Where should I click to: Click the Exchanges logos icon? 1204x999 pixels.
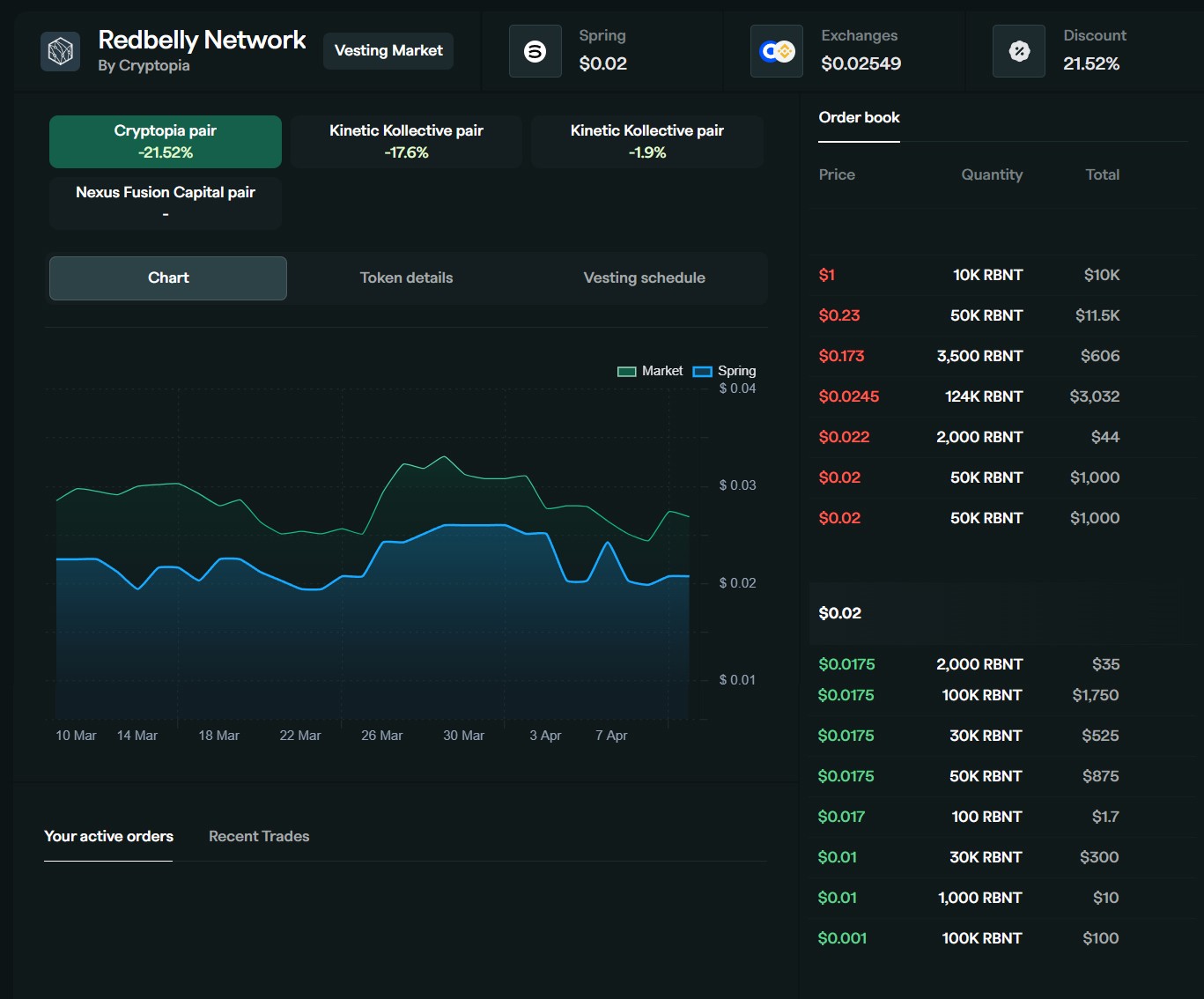pyautogui.click(x=777, y=51)
